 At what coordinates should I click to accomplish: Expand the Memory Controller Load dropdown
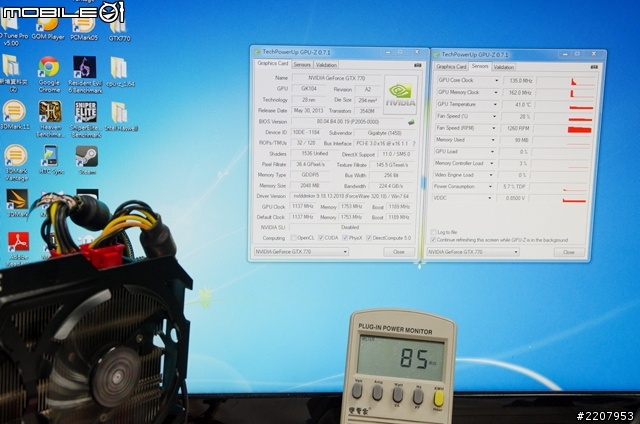491,163
